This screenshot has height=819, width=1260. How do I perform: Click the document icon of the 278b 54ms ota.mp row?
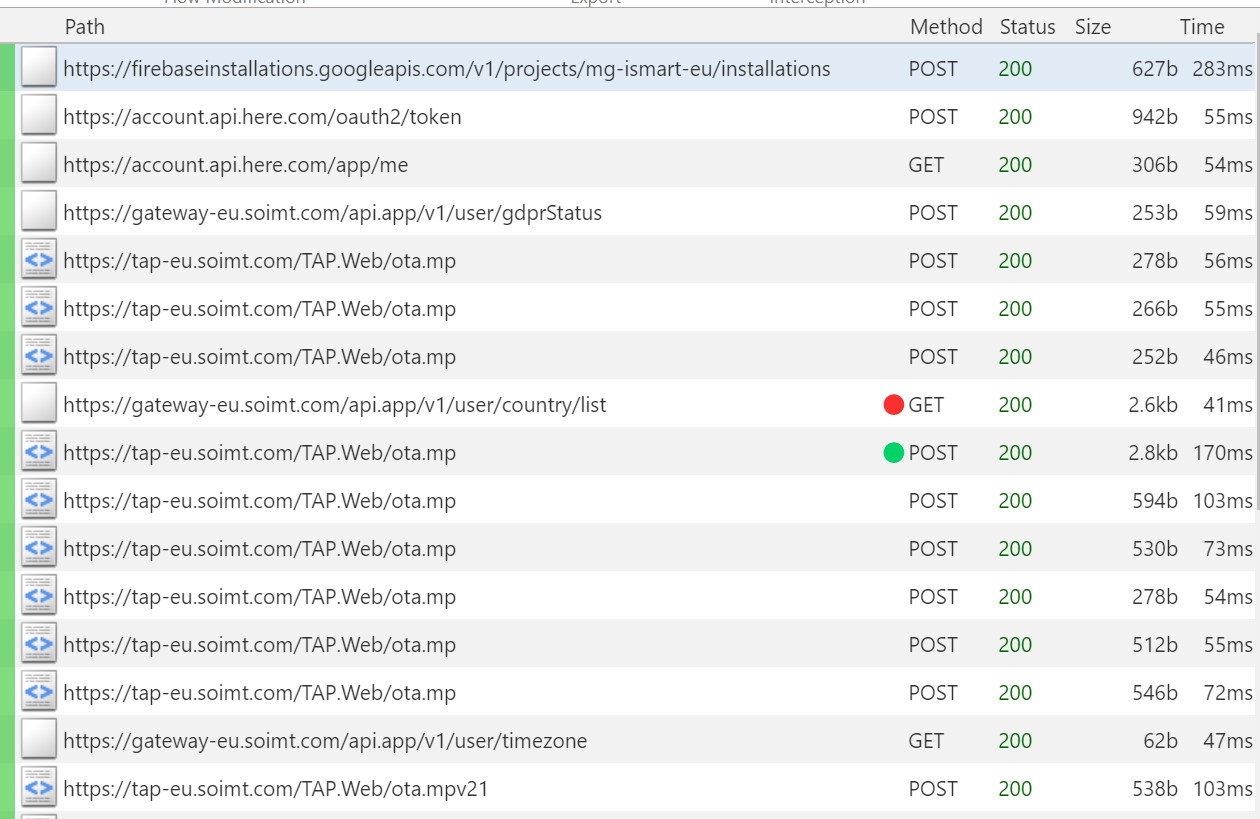(39, 596)
